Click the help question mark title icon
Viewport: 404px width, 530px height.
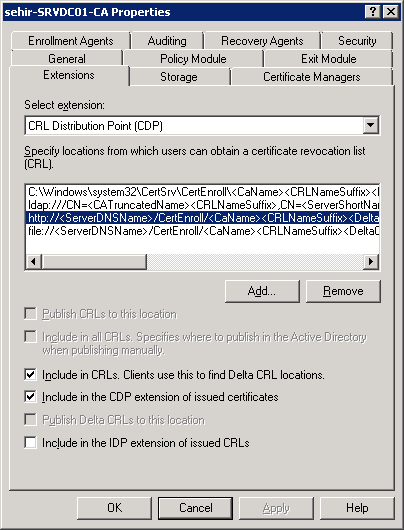tap(372, 12)
